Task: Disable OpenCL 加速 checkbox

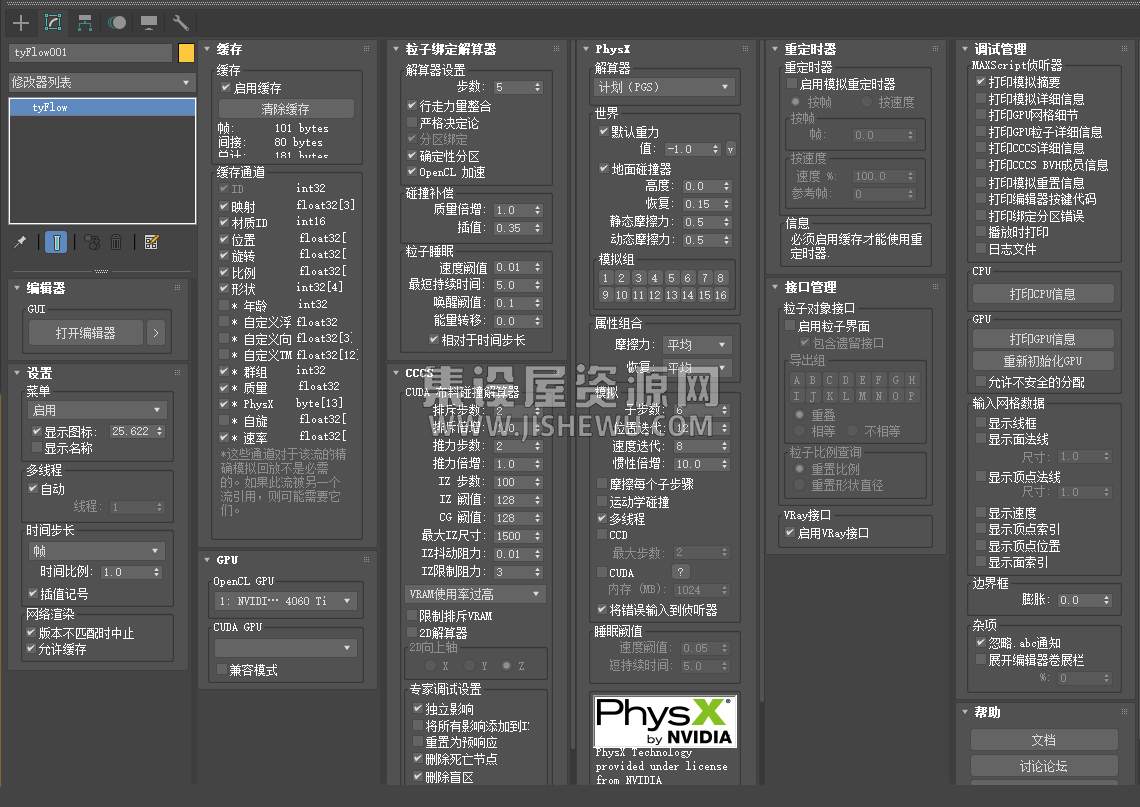Action: pos(412,172)
